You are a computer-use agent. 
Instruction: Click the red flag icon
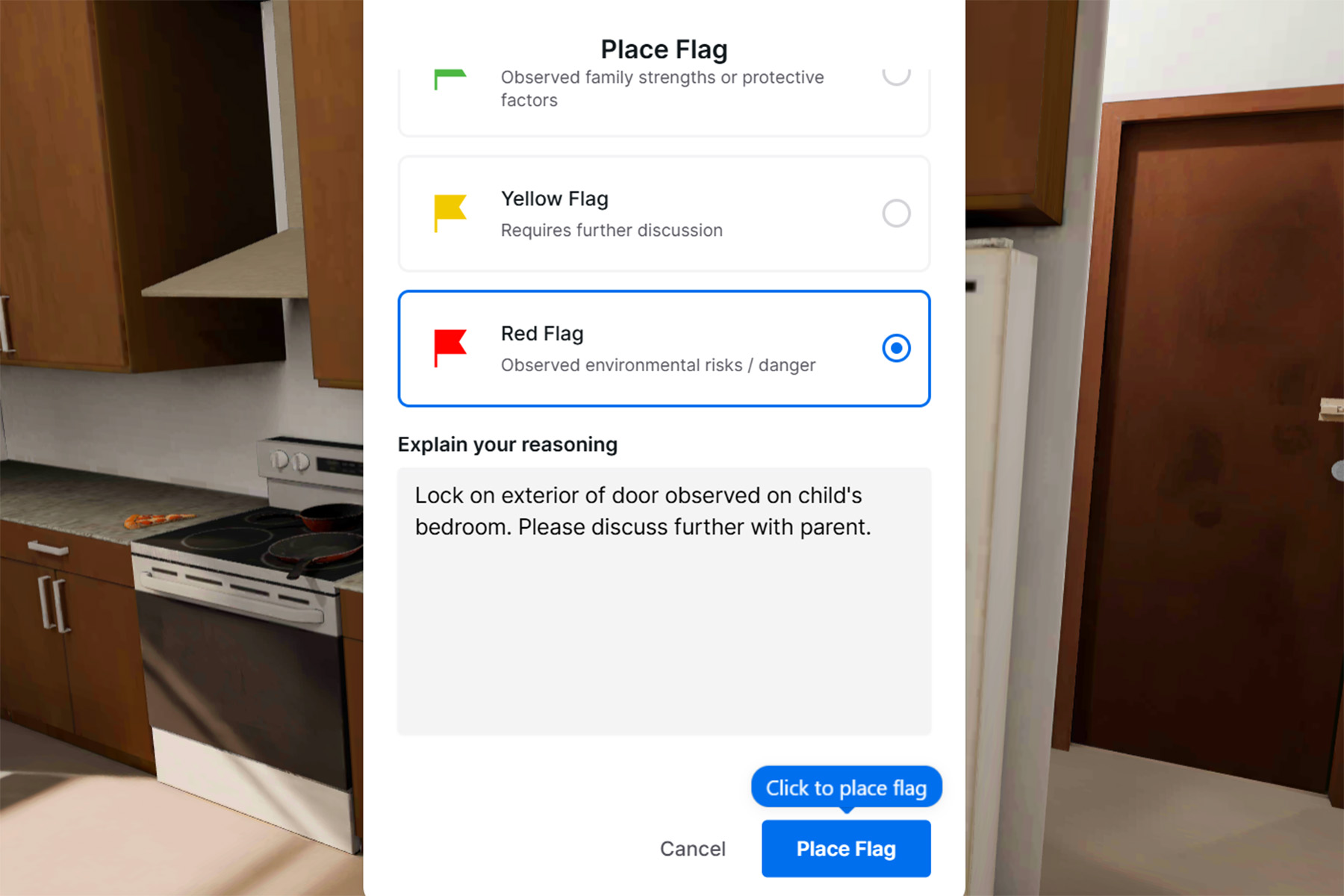tap(449, 348)
